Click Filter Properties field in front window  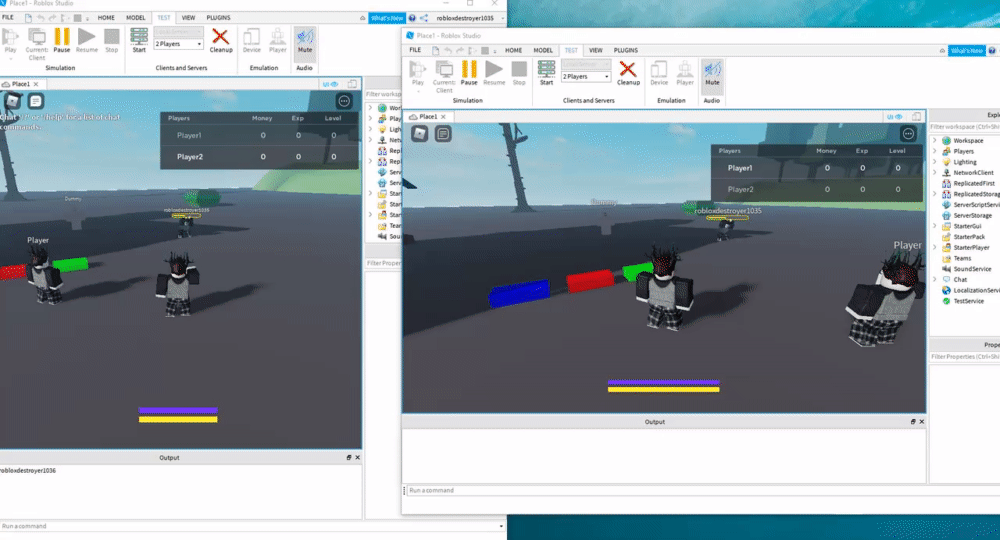pos(965,356)
